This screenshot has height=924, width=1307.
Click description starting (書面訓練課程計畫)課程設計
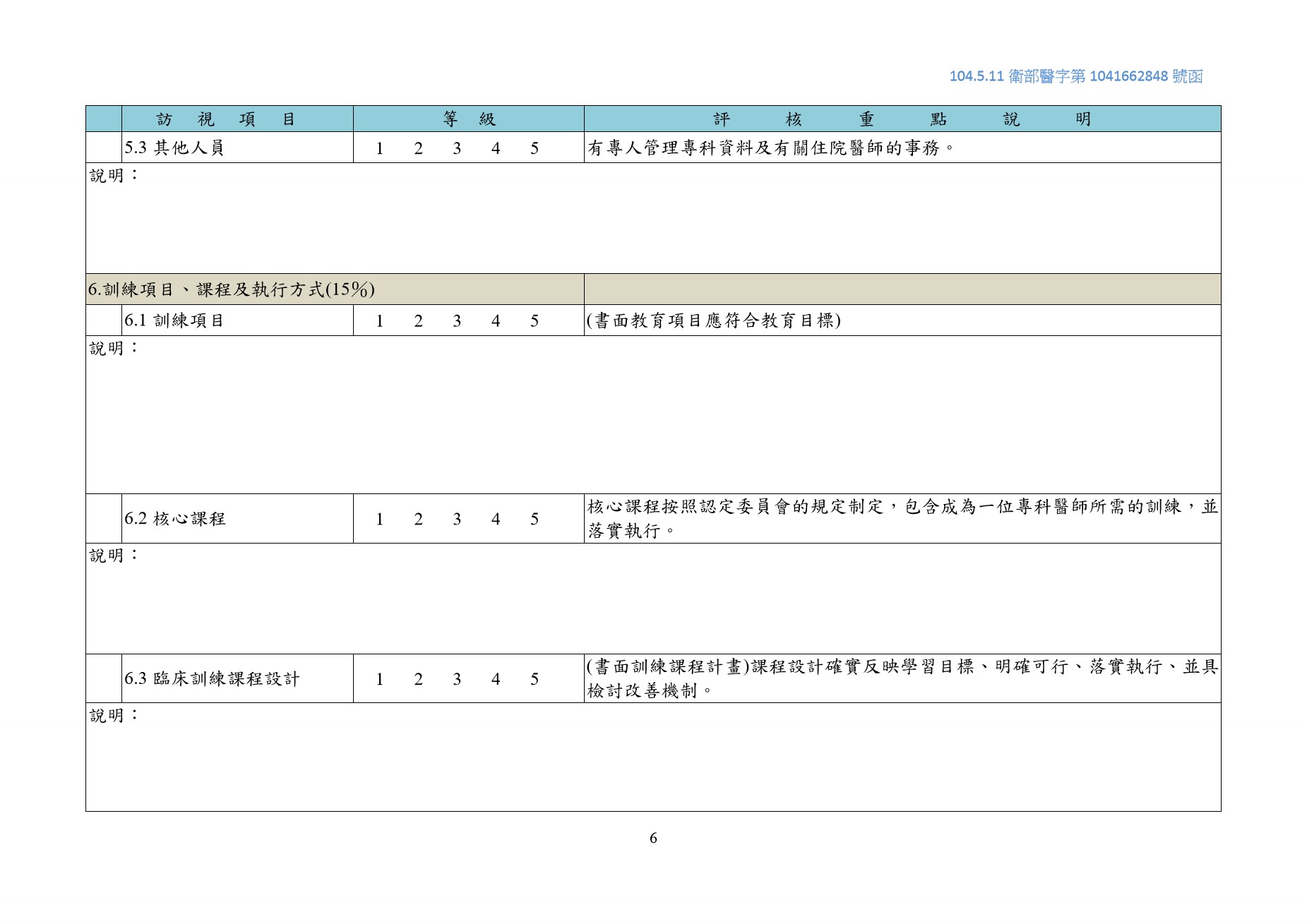(x=902, y=678)
